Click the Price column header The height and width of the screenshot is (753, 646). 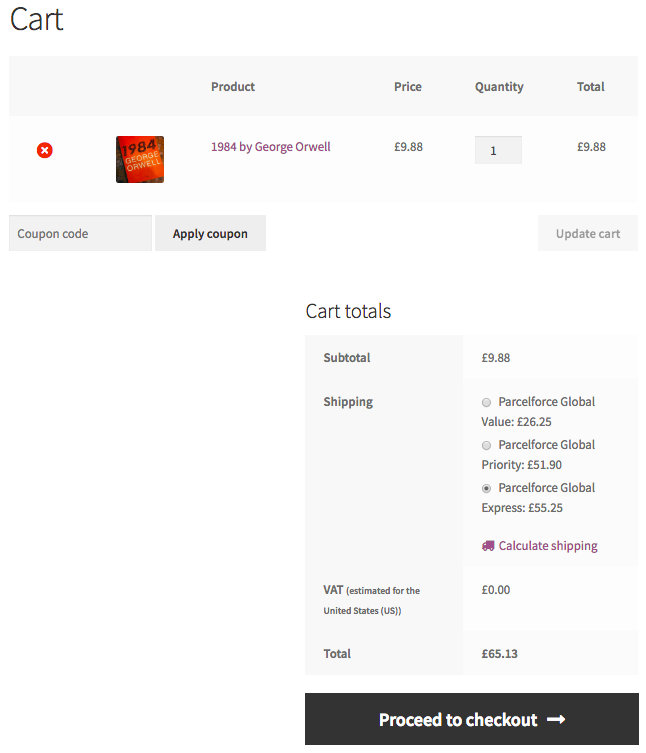pyautogui.click(x=408, y=87)
